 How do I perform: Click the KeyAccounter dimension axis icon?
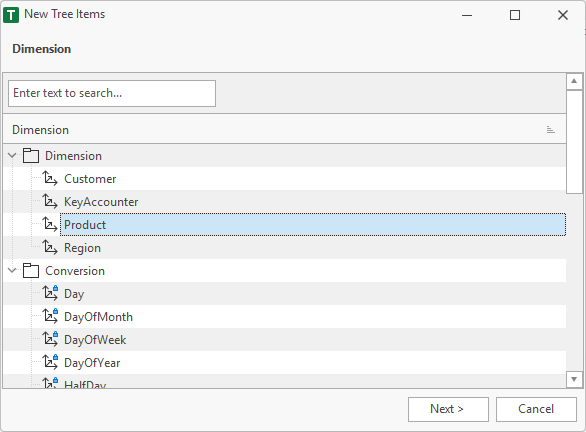(50, 201)
